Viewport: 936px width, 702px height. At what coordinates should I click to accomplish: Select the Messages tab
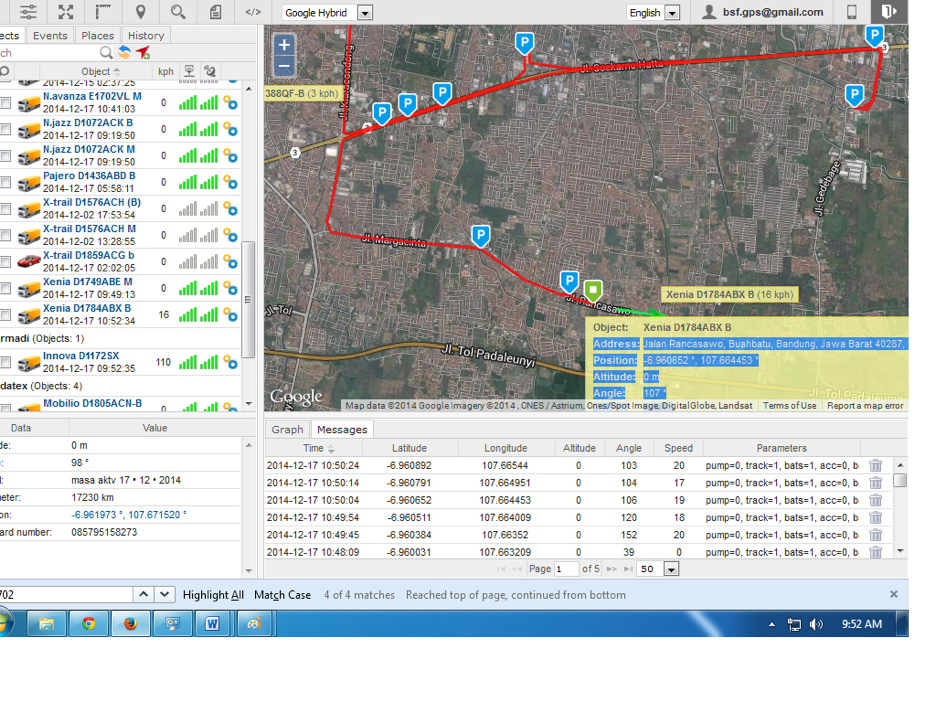click(342, 429)
